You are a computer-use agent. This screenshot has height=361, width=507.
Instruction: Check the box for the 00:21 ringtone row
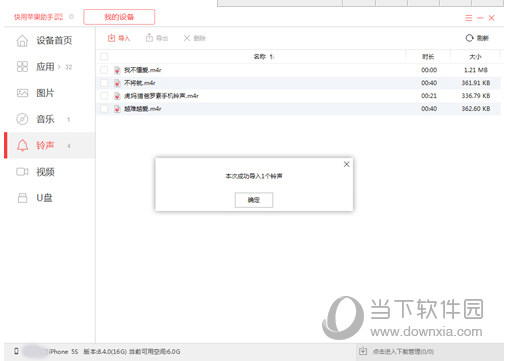click(104, 96)
